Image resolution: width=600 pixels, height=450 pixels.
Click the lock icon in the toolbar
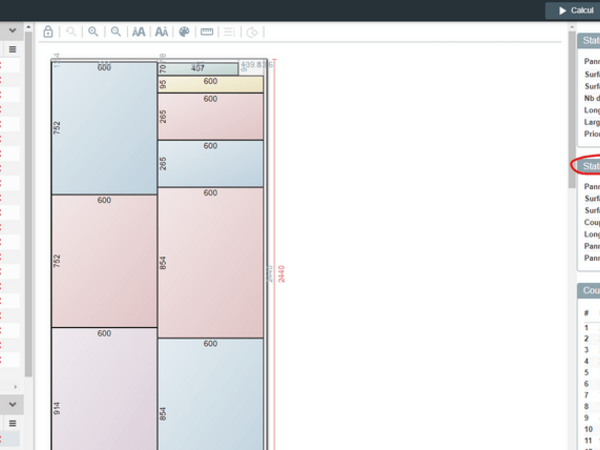[x=48, y=32]
